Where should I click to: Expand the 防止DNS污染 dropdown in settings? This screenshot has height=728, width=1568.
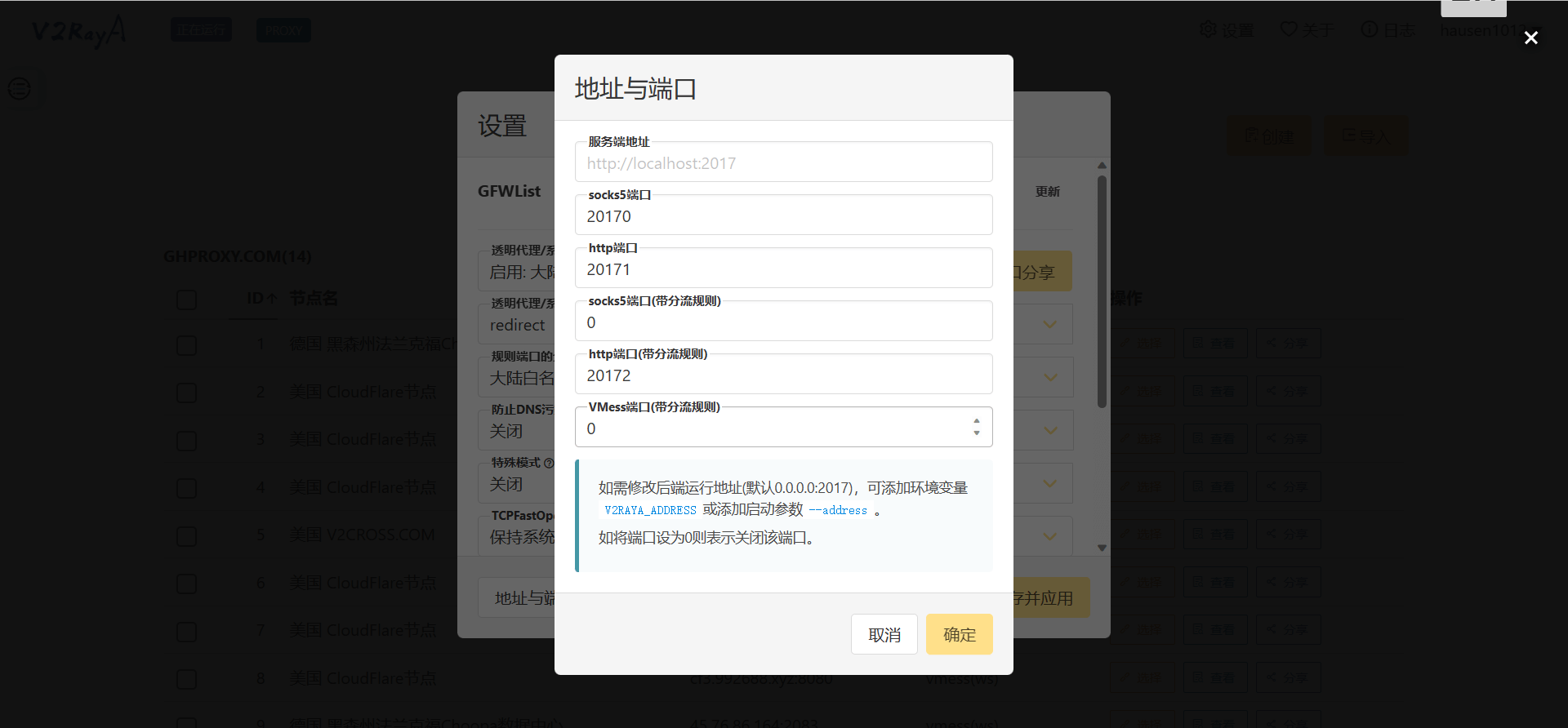[x=1050, y=430]
